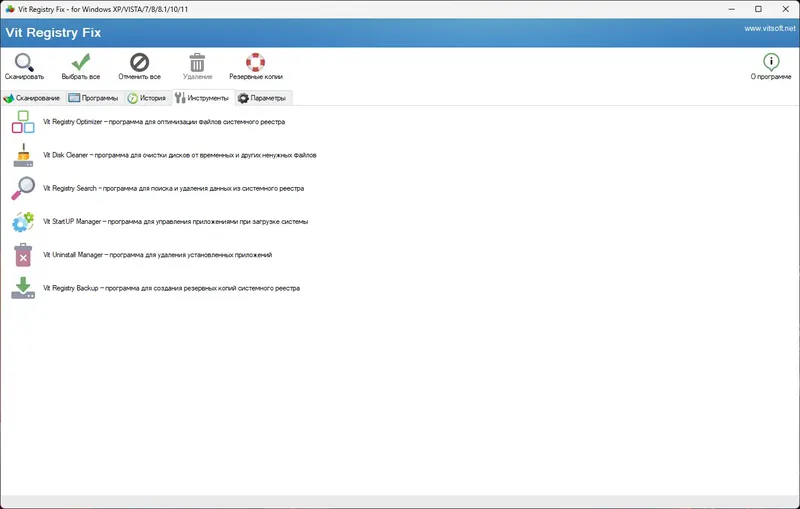Viewport: 800px width, 509px height.
Task: Launch Vit Disk Cleaner brush icon
Action: (x=23, y=155)
